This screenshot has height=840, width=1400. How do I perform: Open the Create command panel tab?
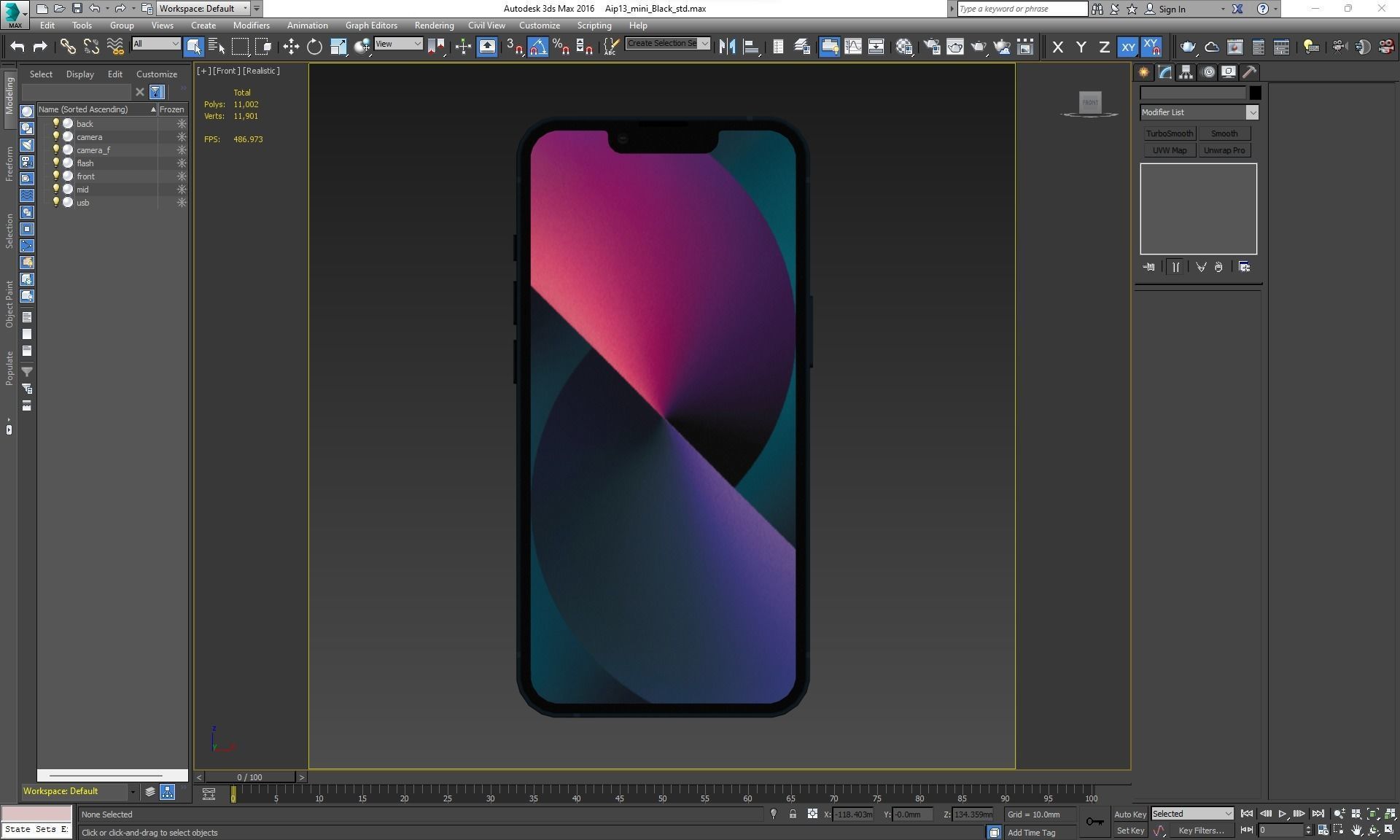(x=1143, y=72)
